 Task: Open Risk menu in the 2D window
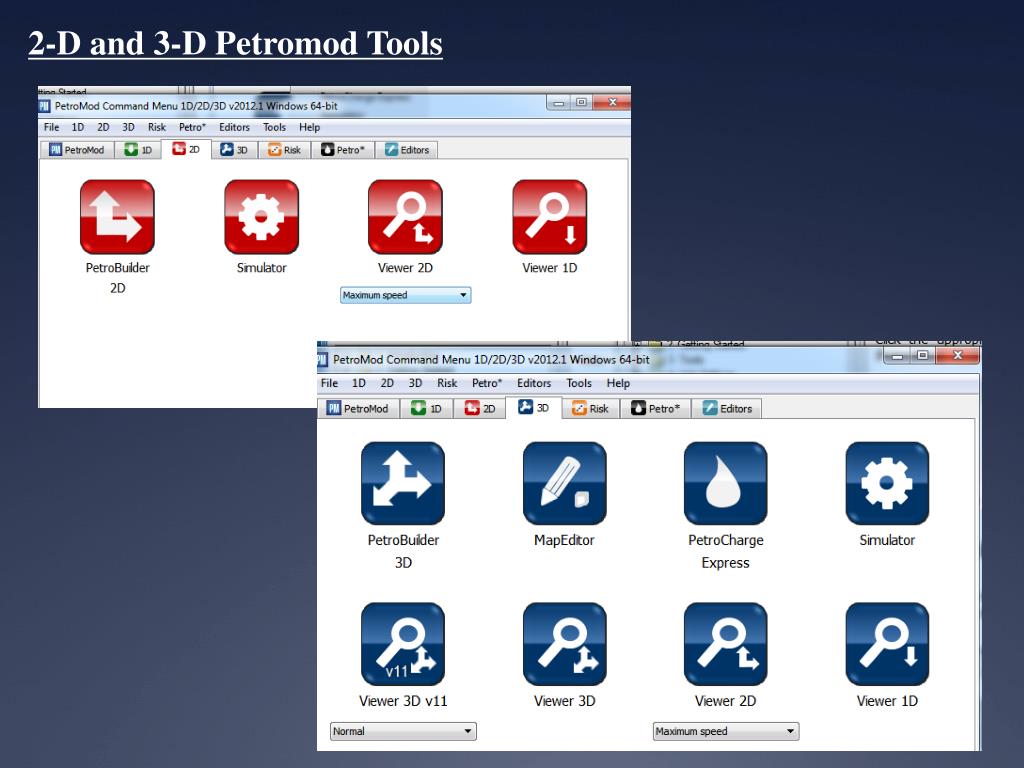pos(157,127)
